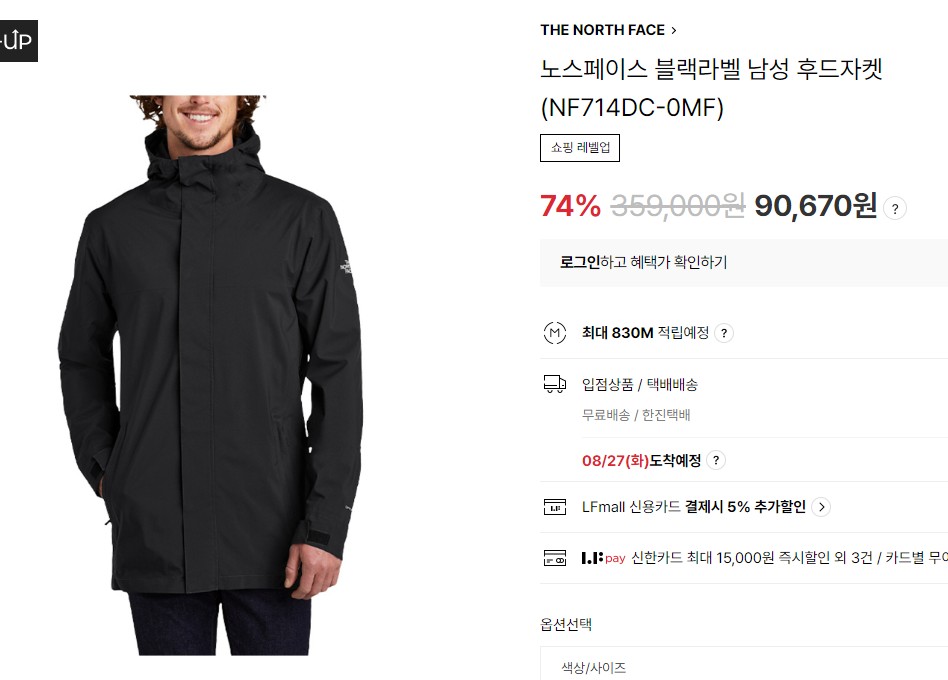Click the UP badge on image corner
Image resolution: width=948 pixels, height=680 pixels.
point(18,41)
